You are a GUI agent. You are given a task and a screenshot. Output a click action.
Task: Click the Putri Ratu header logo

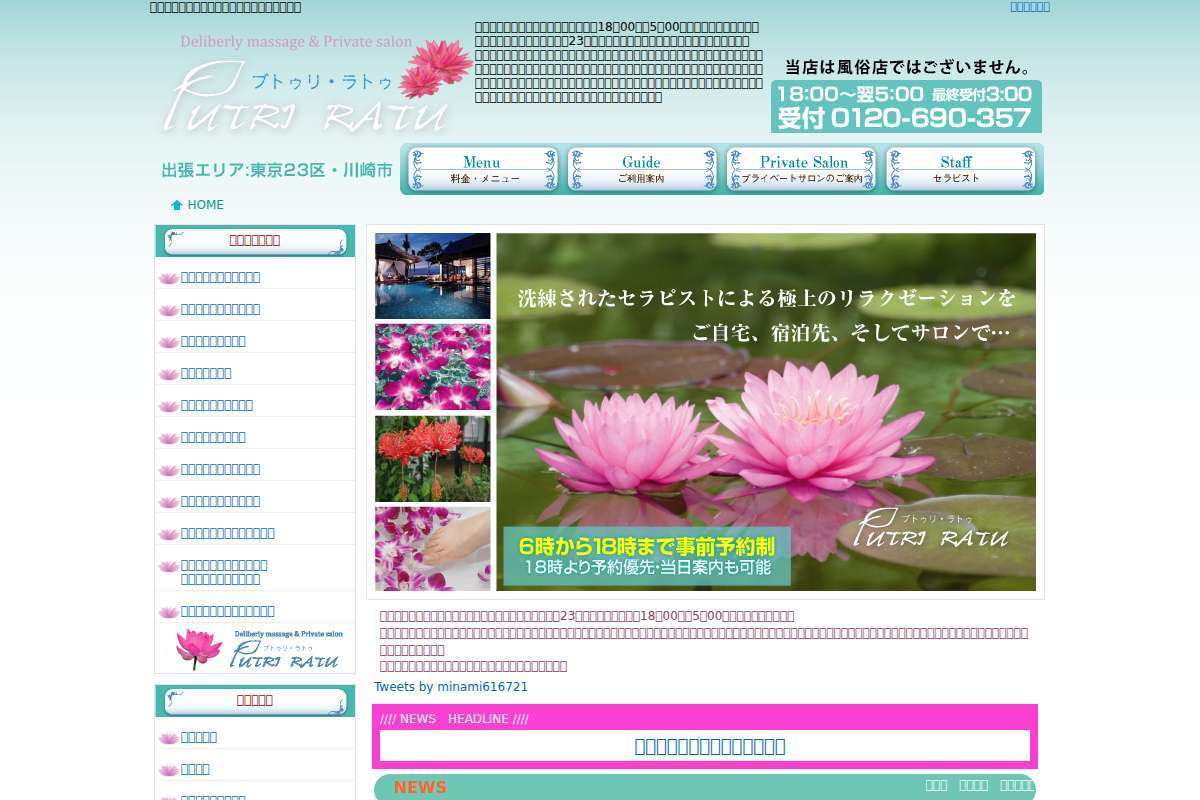[315, 85]
